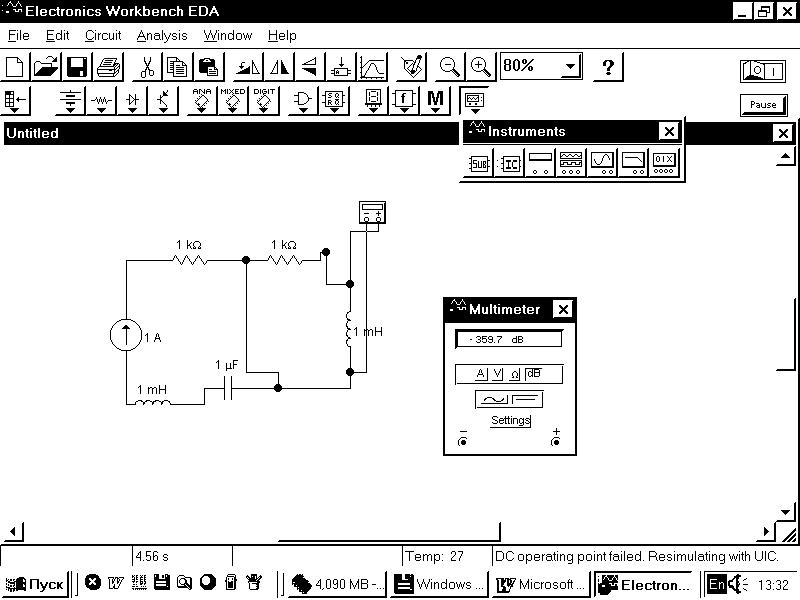Open the Basic resistor parts bin

(101, 100)
